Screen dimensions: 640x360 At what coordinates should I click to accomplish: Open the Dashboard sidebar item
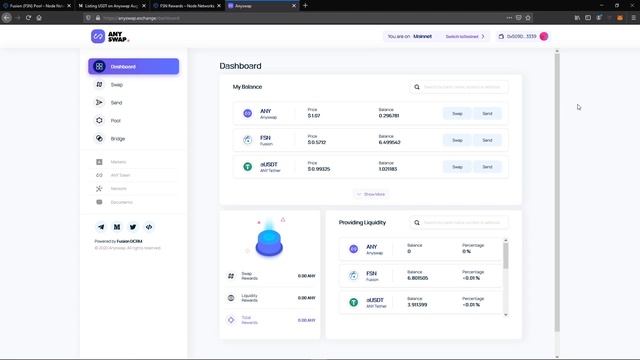(x=133, y=67)
